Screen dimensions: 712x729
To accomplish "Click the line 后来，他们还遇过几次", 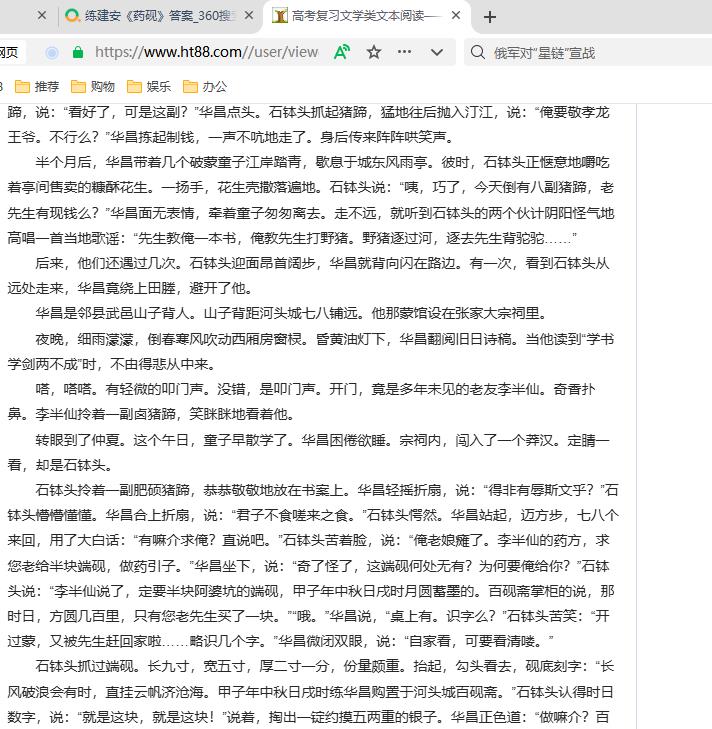I will pyautogui.click(x=322, y=263).
